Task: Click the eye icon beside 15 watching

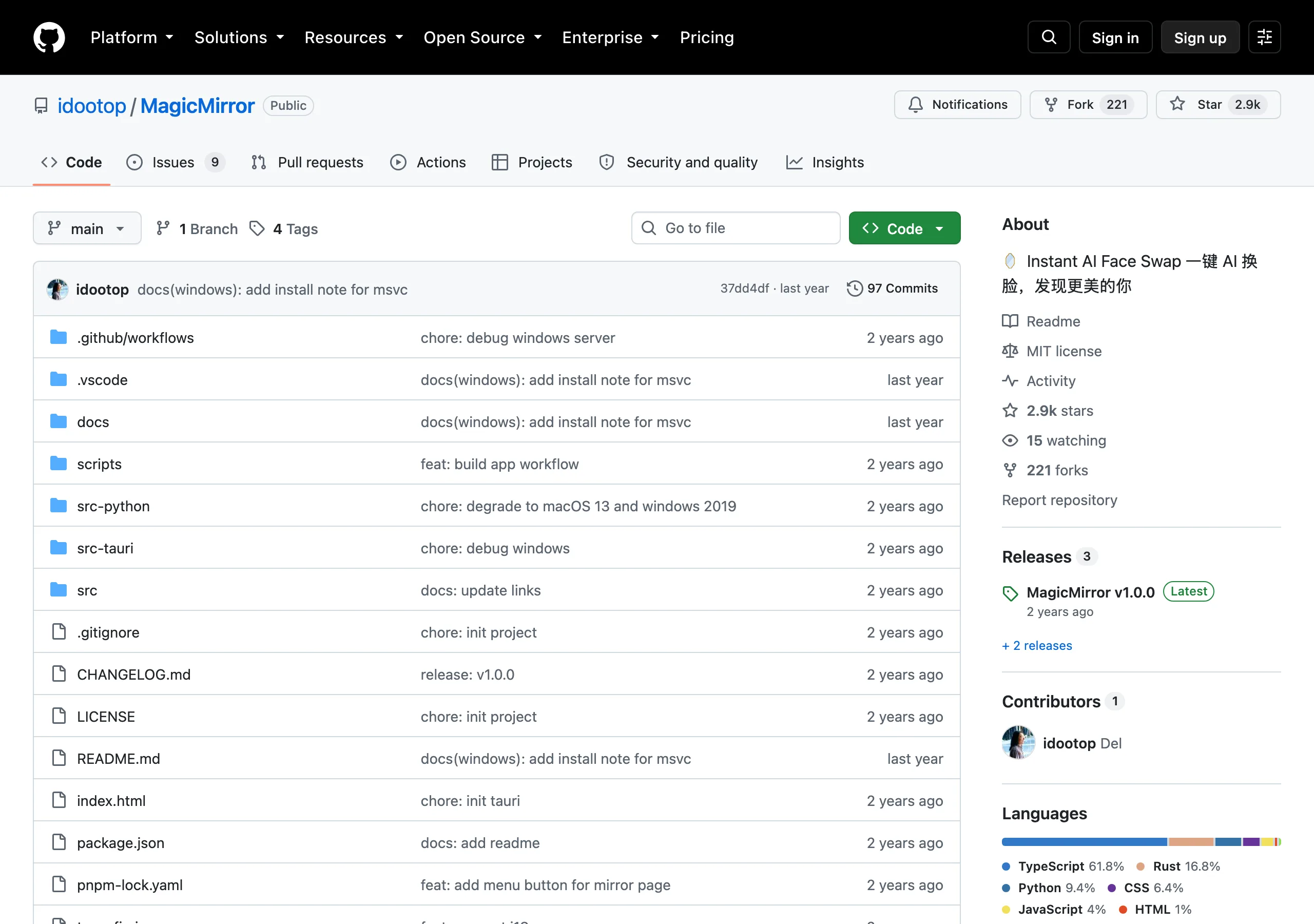Action: click(x=1010, y=440)
